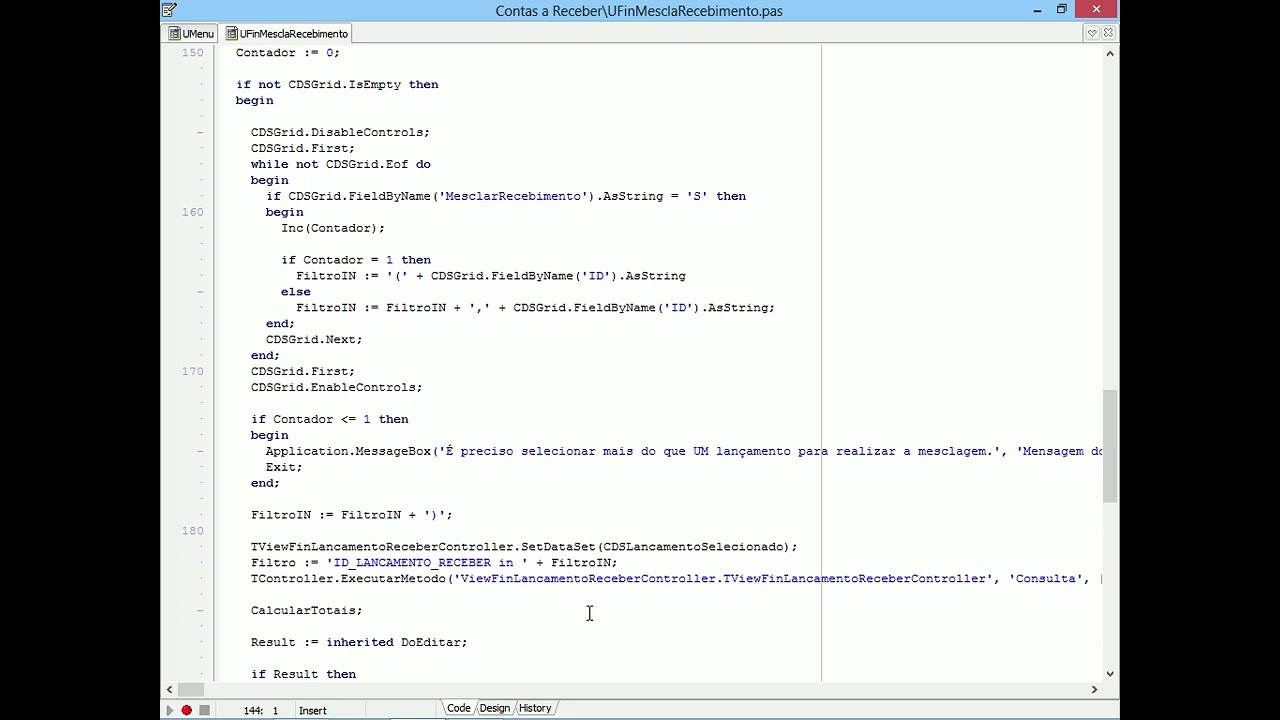The height and width of the screenshot is (720, 1280).
Task: Close the current editor page
Action: point(1108,33)
